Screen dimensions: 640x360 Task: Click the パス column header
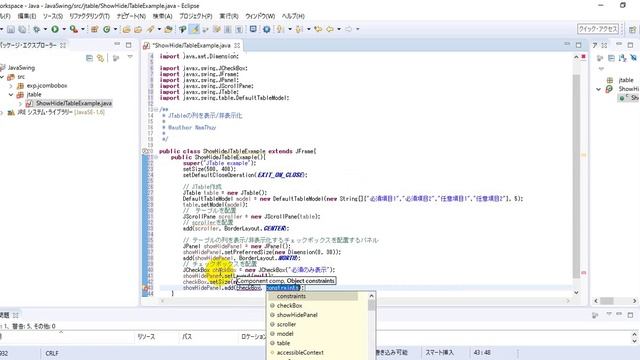(187, 337)
